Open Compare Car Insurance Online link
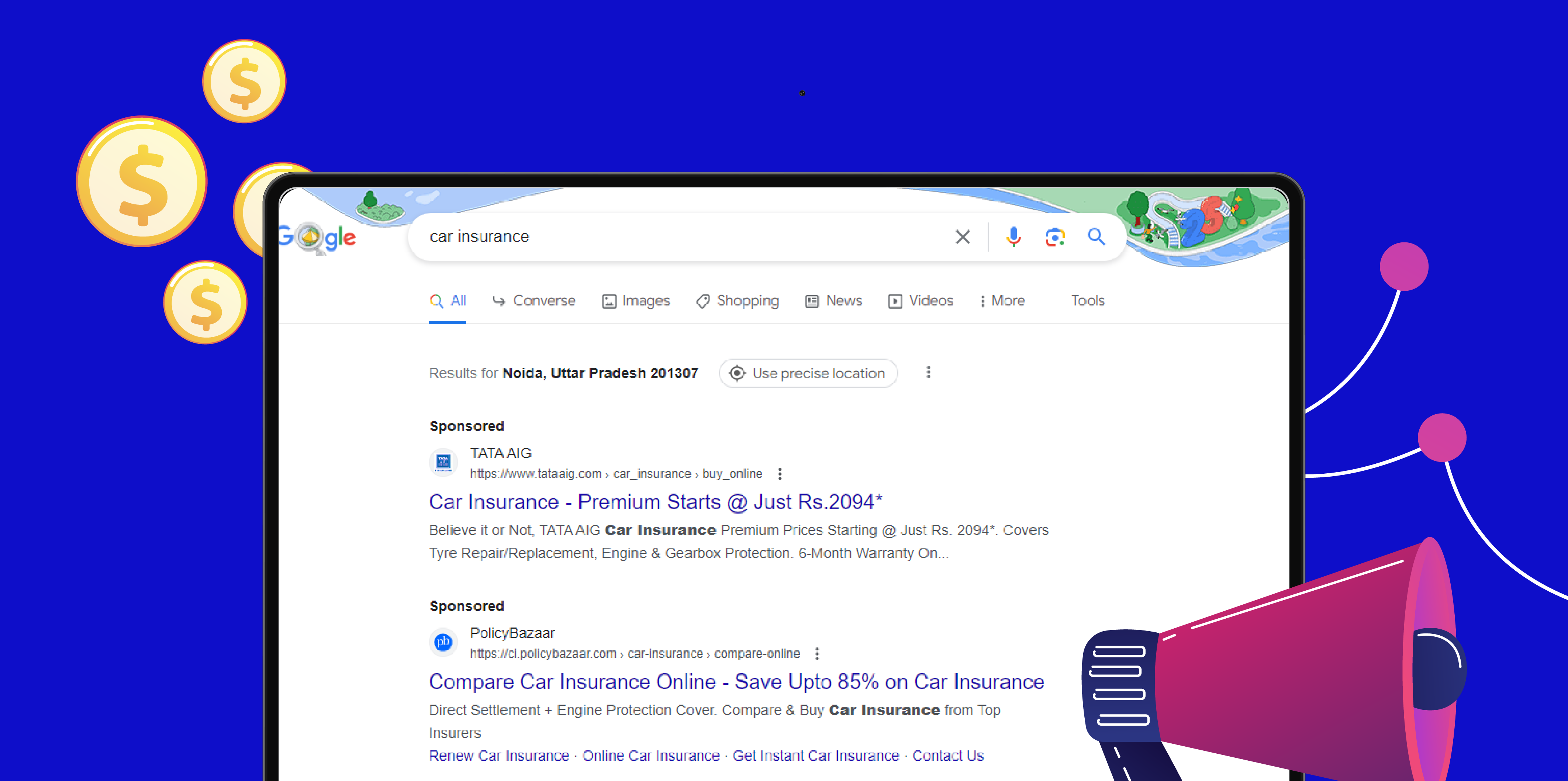 pos(736,682)
